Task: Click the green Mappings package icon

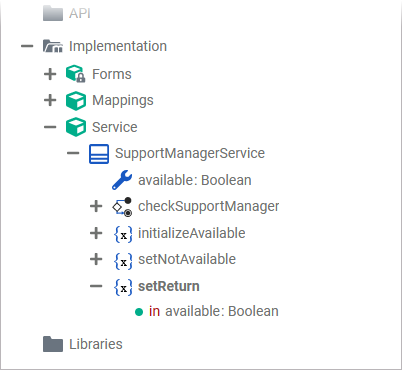Action: [76, 100]
